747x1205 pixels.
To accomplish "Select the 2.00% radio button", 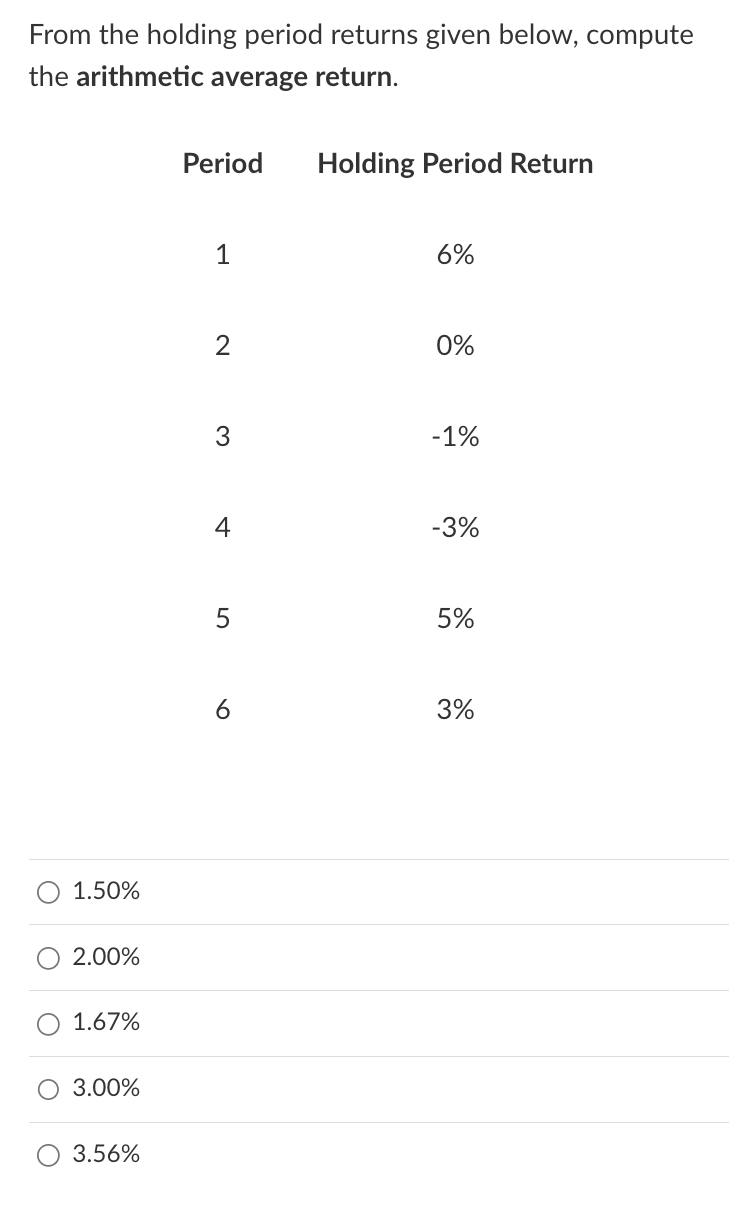I will [48, 958].
